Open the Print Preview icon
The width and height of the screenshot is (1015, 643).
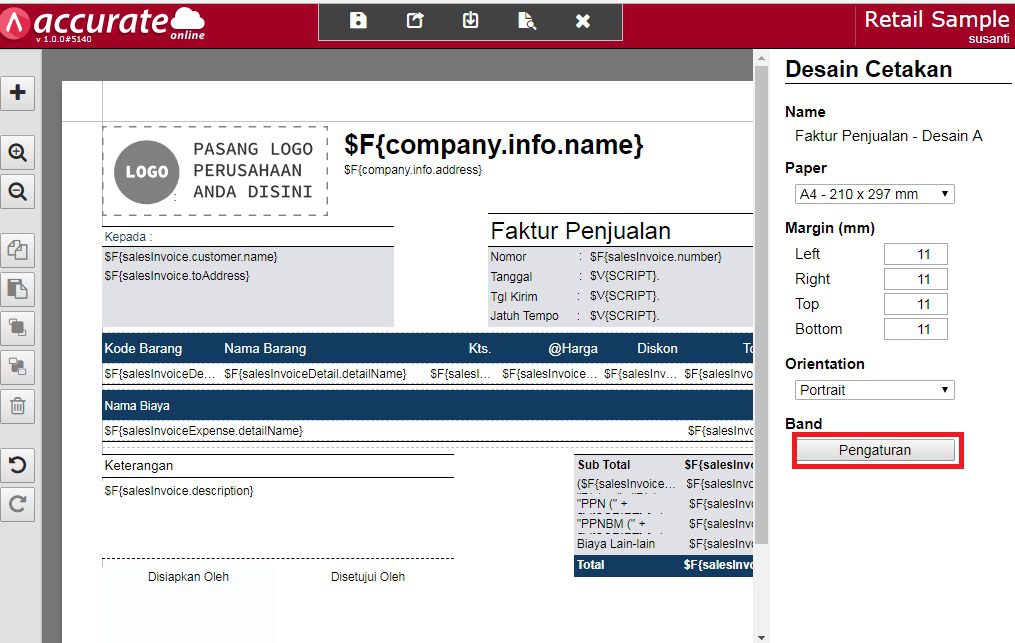pyautogui.click(x=527, y=20)
